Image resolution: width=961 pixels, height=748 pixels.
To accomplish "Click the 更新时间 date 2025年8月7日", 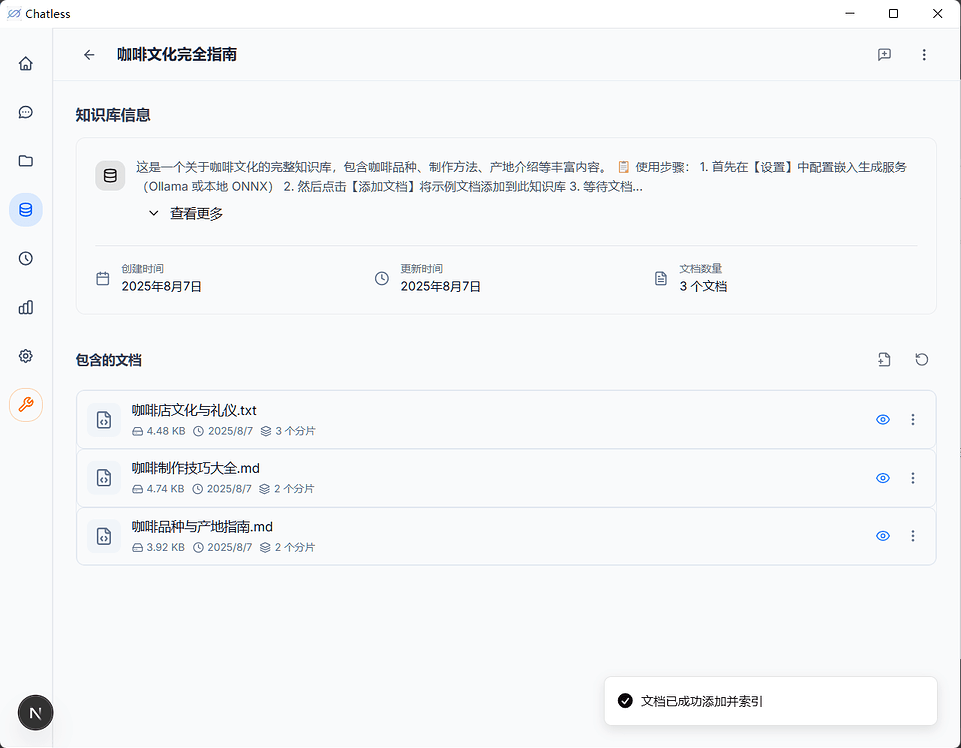I will pyautogui.click(x=441, y=286).
